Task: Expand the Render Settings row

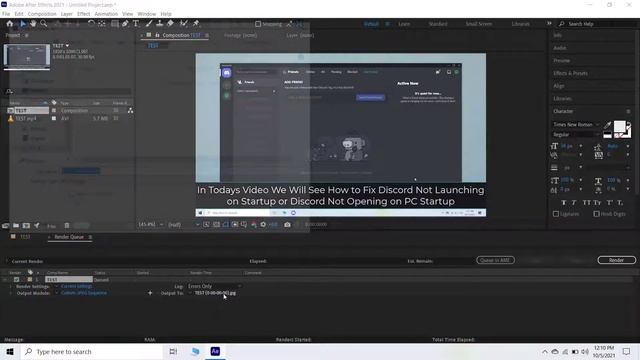Action: [x=10, y=287]
